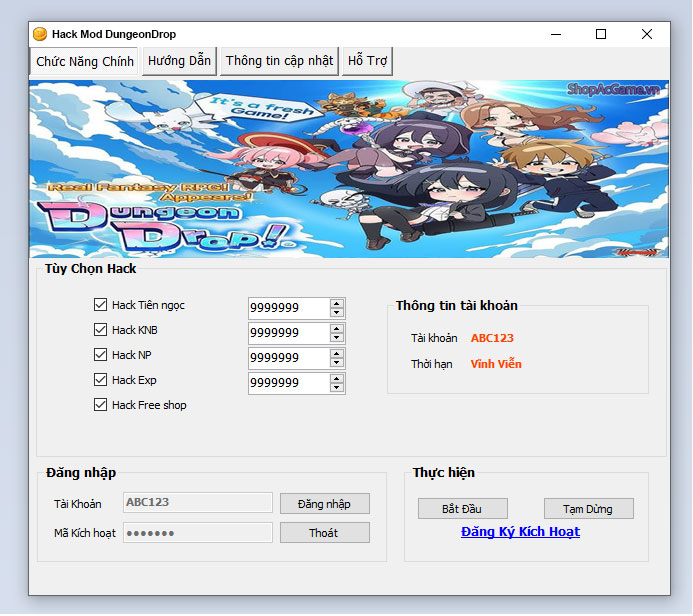Increase Hack NP value with up arrow
This screenshot has height=616, width=693.
337,354
